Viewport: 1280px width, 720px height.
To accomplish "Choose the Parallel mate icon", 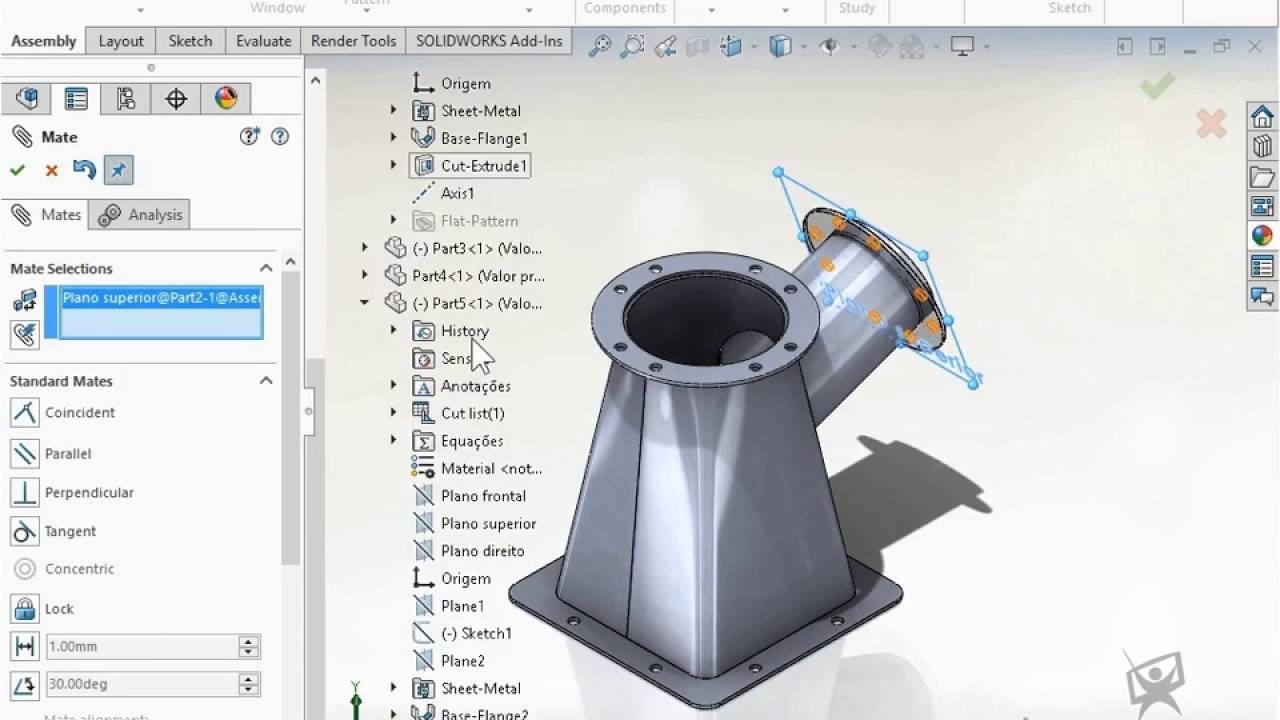I will click(25, 453).
